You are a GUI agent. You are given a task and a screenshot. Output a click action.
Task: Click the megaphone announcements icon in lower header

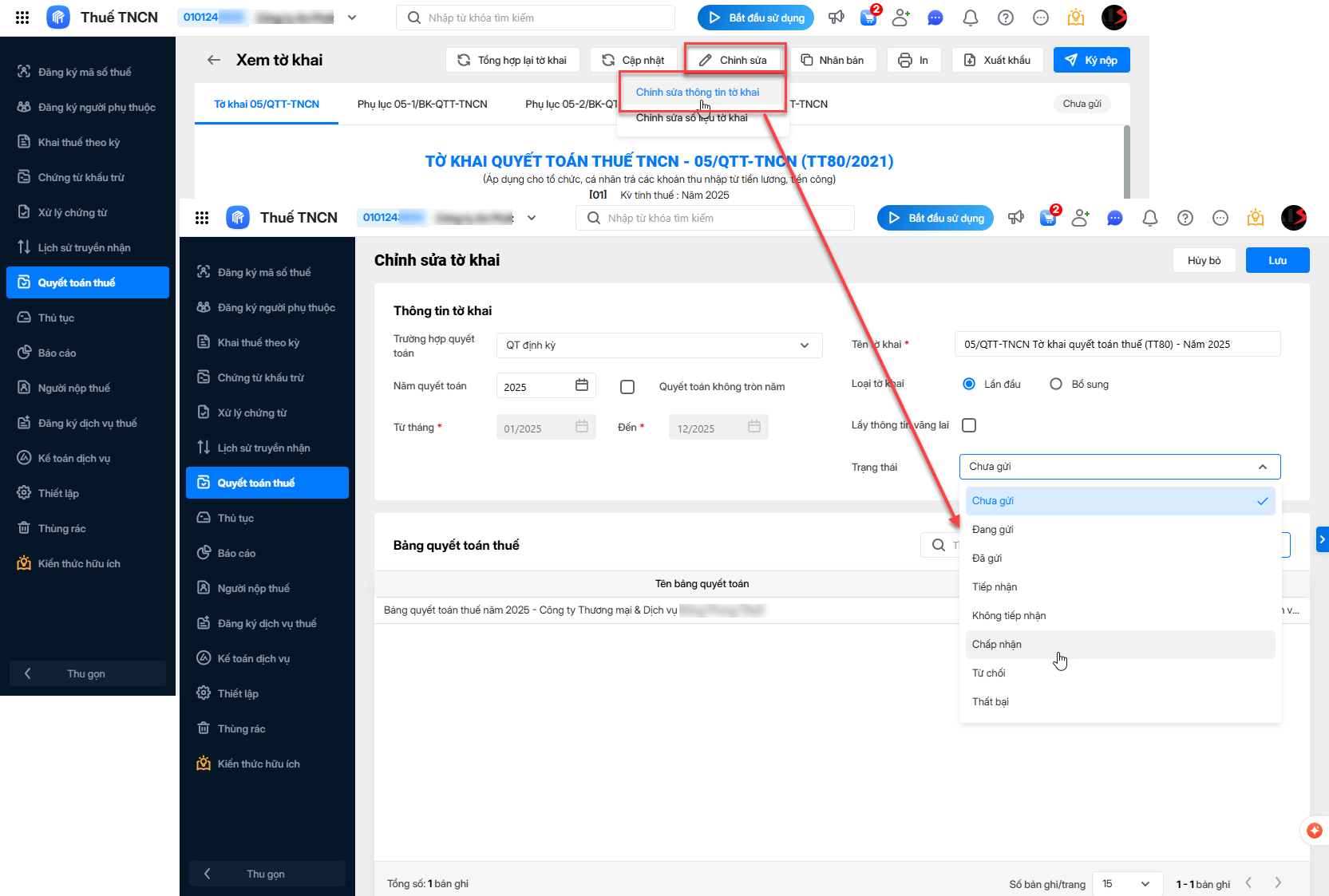click(1015, 218)
